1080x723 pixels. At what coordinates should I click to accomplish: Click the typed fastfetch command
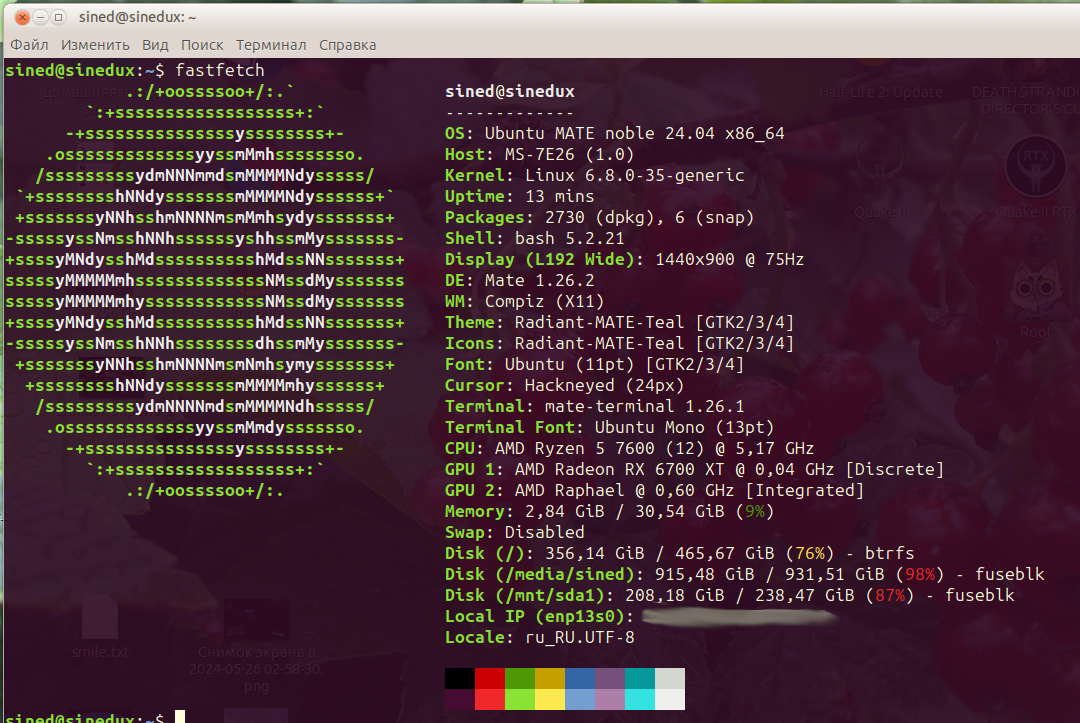tap(220, 70)
